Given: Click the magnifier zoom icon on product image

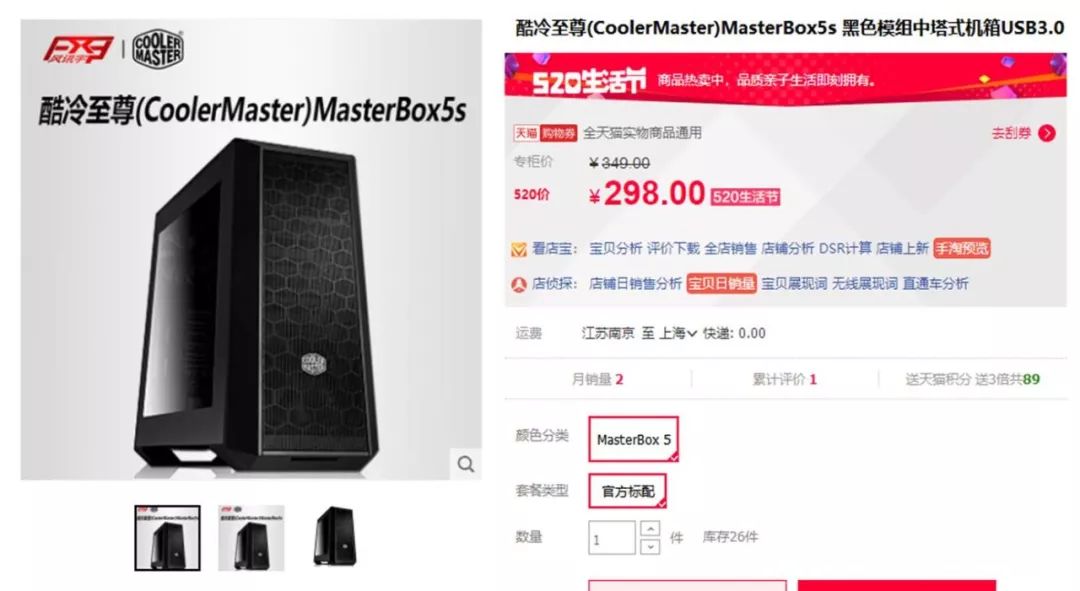Looking at the screenshot, I should (466, 464).
